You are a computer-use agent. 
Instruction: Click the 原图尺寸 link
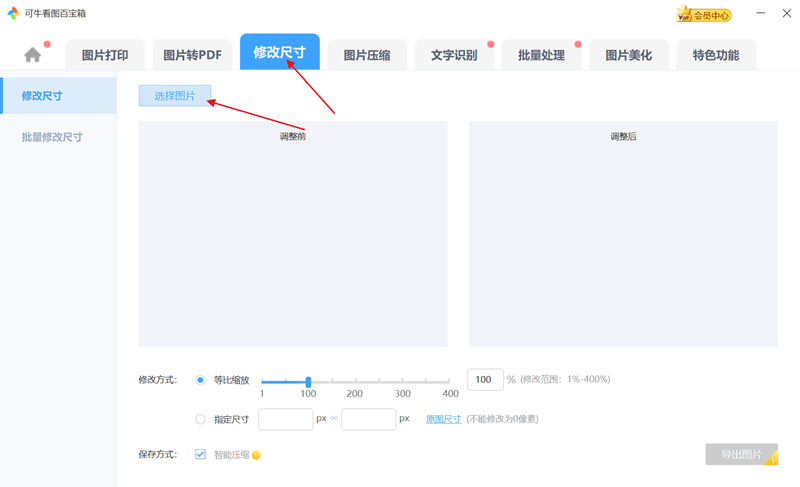coord(443,419)
